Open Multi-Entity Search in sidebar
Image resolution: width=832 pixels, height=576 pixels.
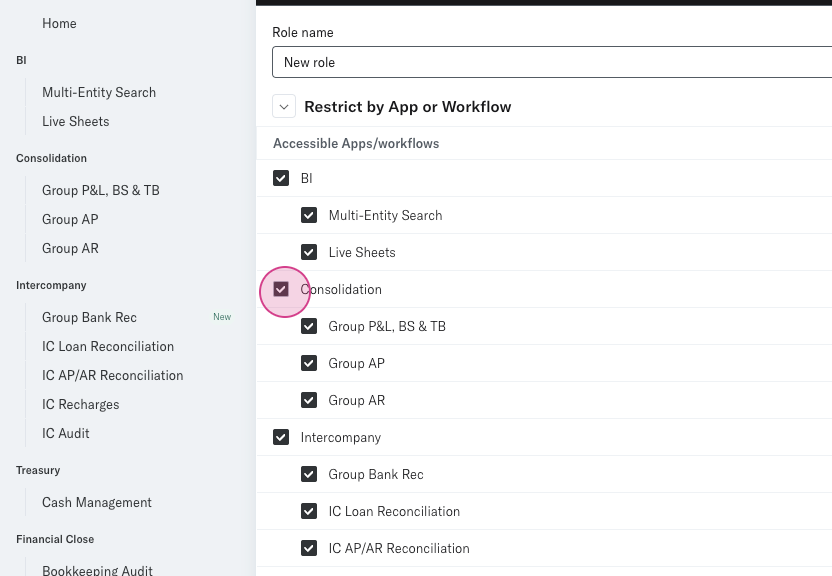(99, 92)
